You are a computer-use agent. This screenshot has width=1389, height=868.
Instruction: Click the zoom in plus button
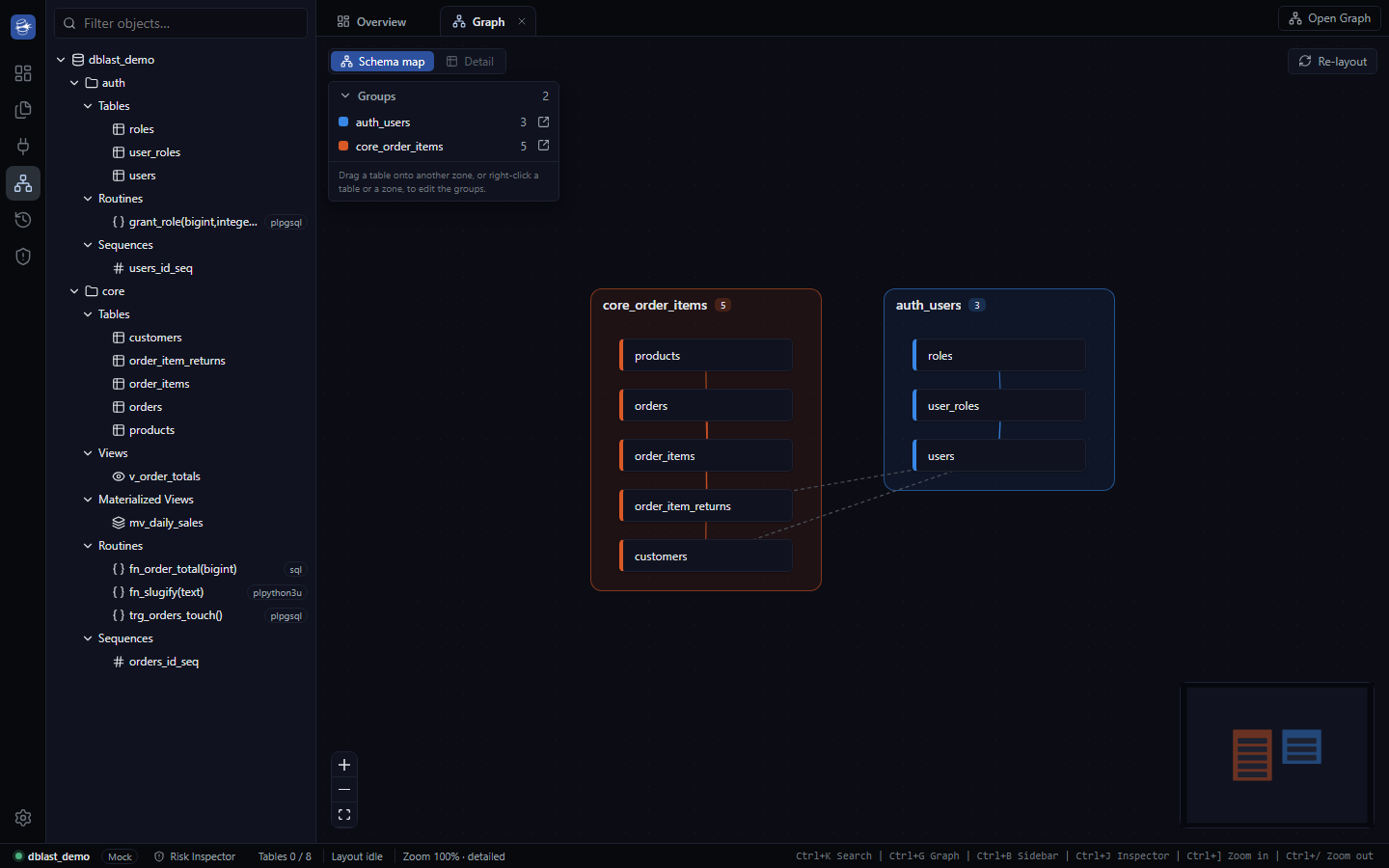pos(344,765)
